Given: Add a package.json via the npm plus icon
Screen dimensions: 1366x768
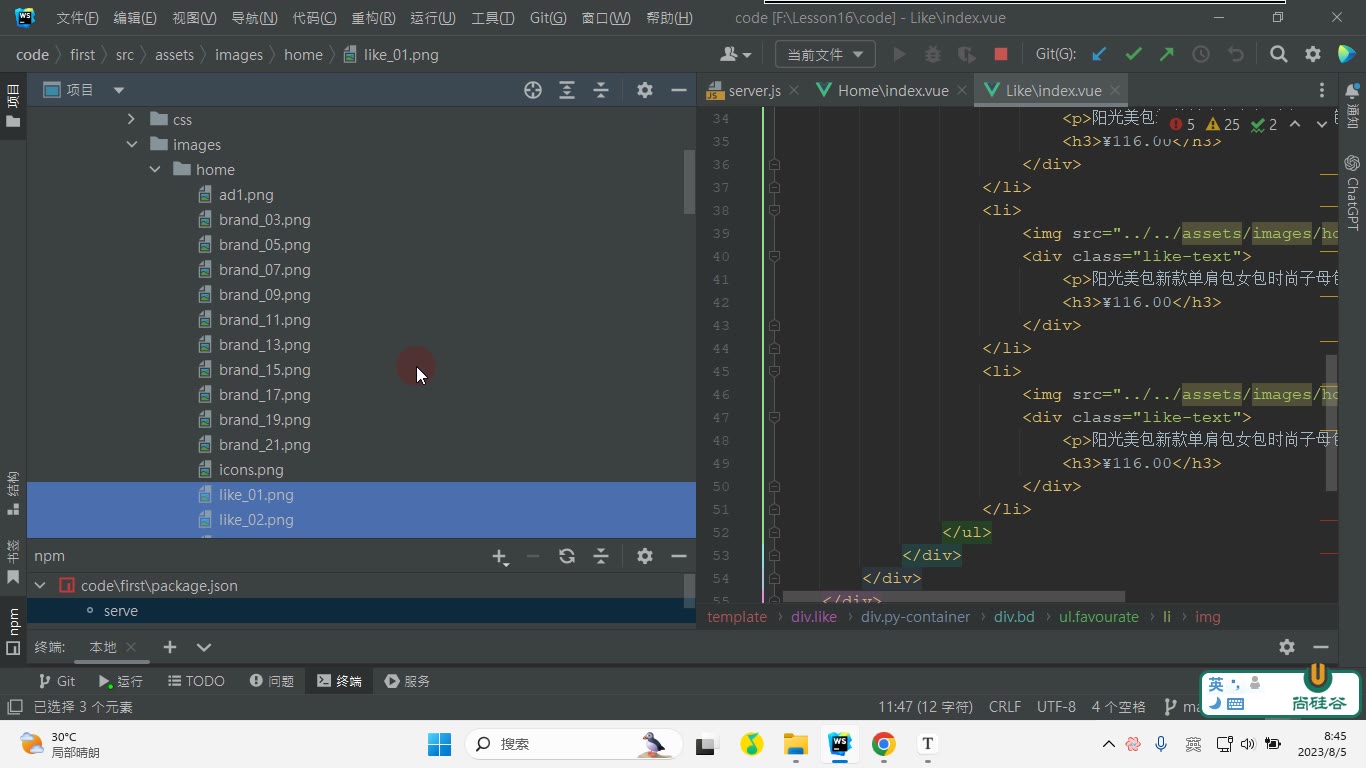Looking at the screenshot, I should coord(500,556).
